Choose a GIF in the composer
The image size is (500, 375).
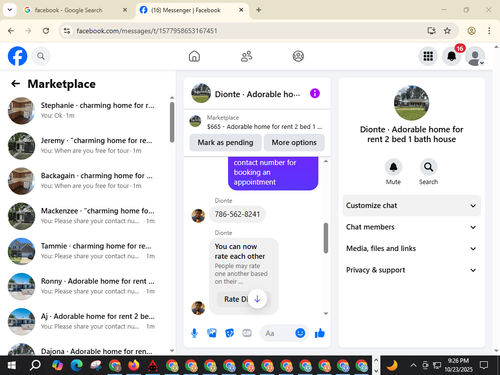pyautogui.click(x=247, y=333)
